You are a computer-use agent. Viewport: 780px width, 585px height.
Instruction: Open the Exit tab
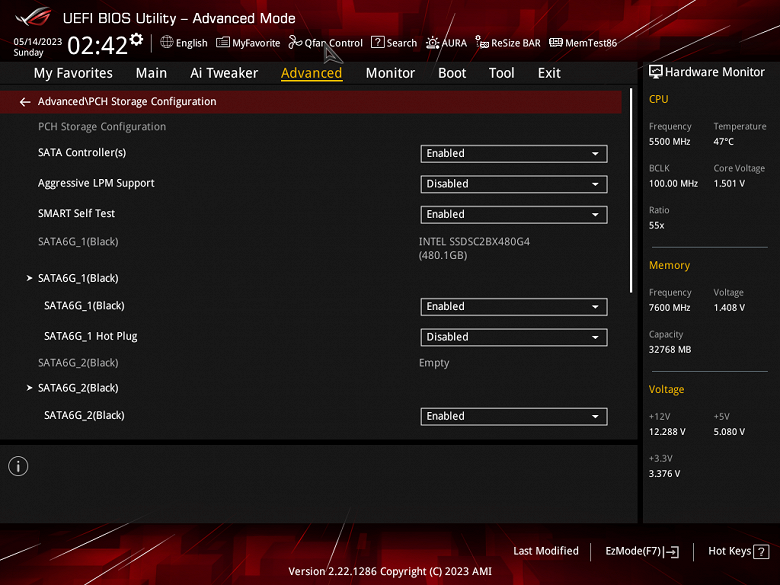tap(549, 73)
